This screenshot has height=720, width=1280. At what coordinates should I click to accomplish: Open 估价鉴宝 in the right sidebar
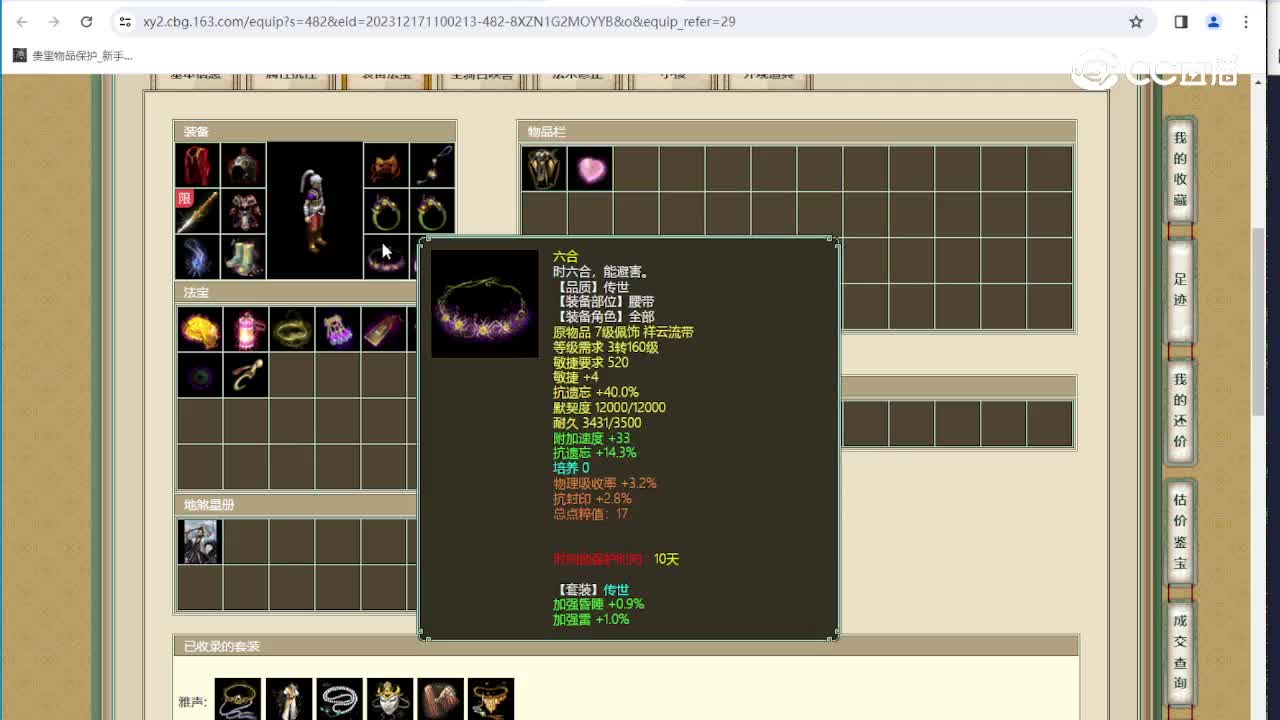pyautogui.click(x=1181, y=532)
